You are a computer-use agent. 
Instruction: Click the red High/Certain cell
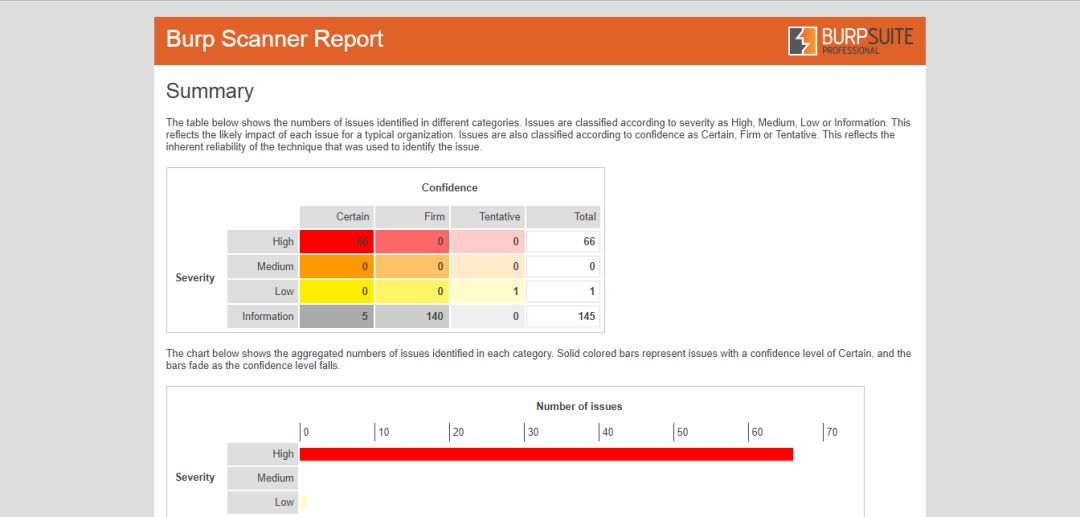tap(337, 242)
